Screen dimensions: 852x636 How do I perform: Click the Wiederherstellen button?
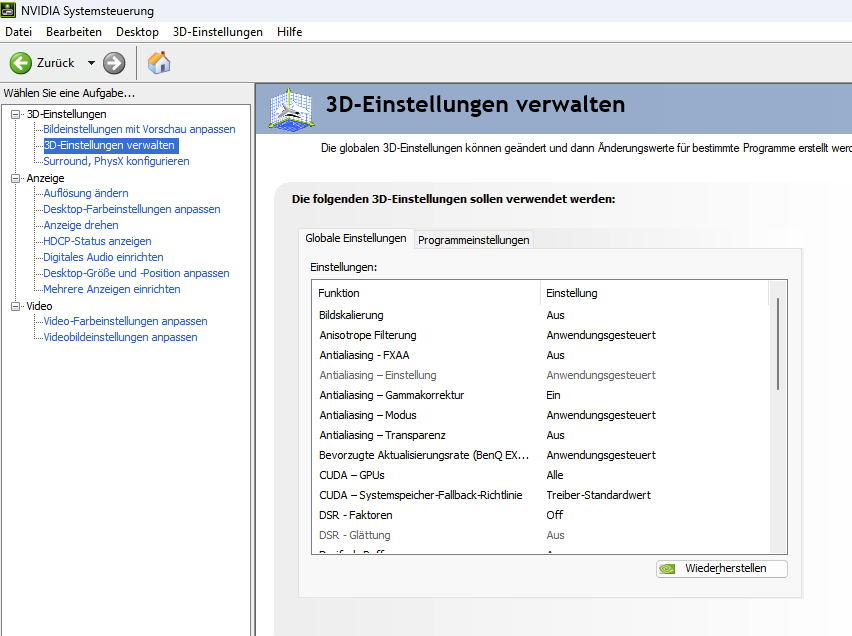pos(722,569)
